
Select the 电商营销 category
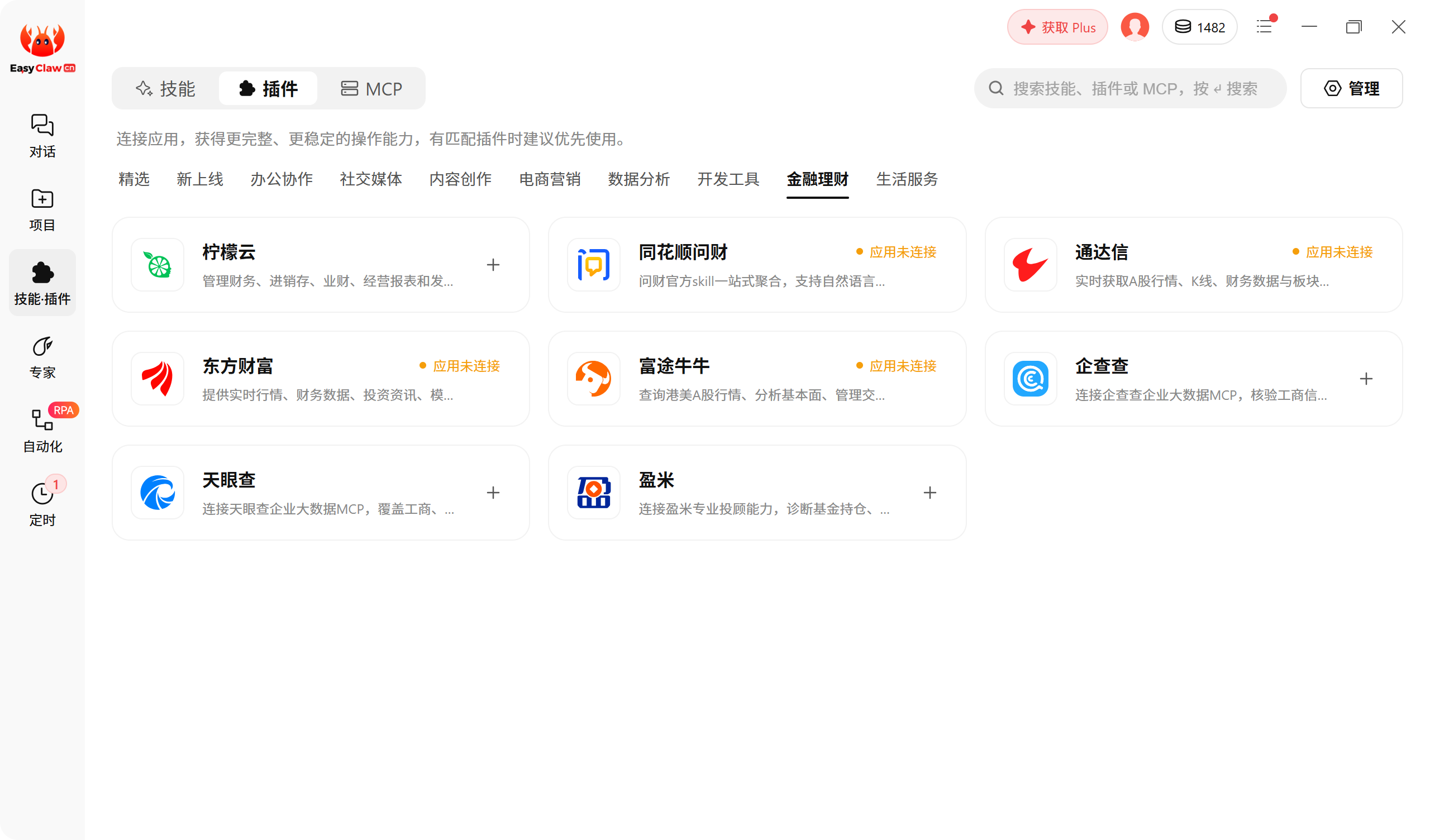[550, 179]
